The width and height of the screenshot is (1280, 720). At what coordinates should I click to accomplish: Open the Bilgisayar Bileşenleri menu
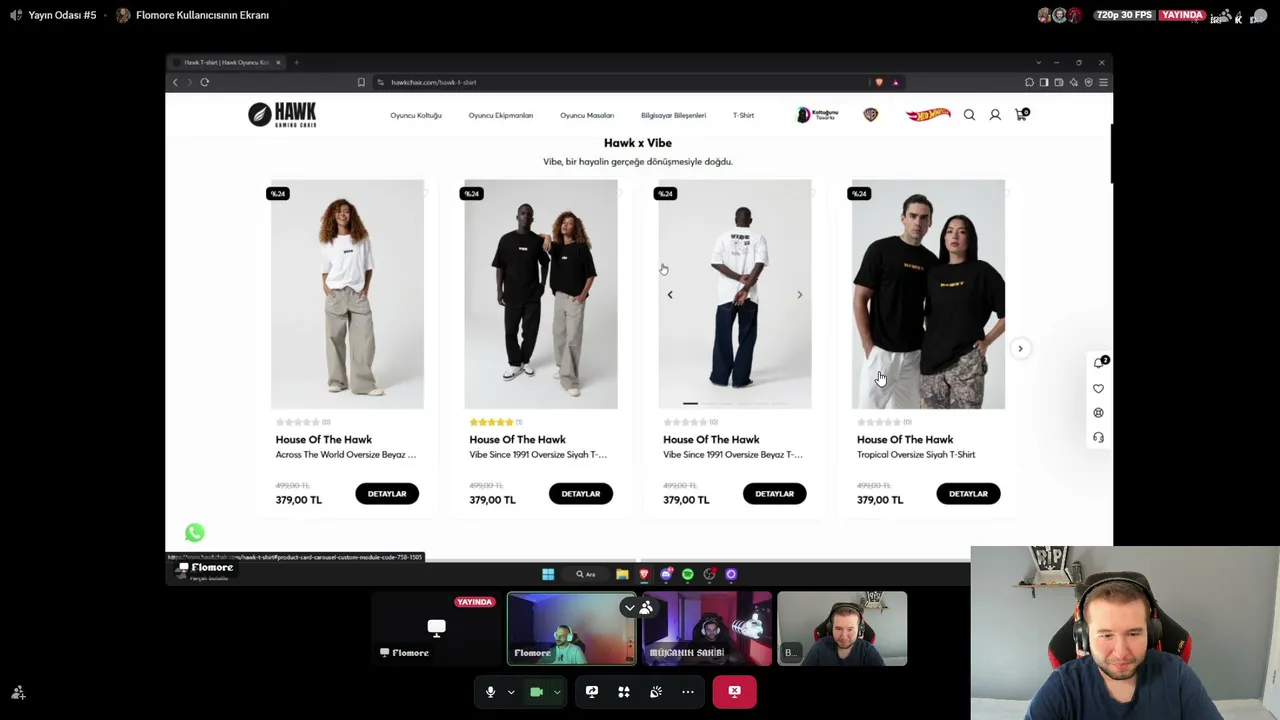[x=673, y=115]
